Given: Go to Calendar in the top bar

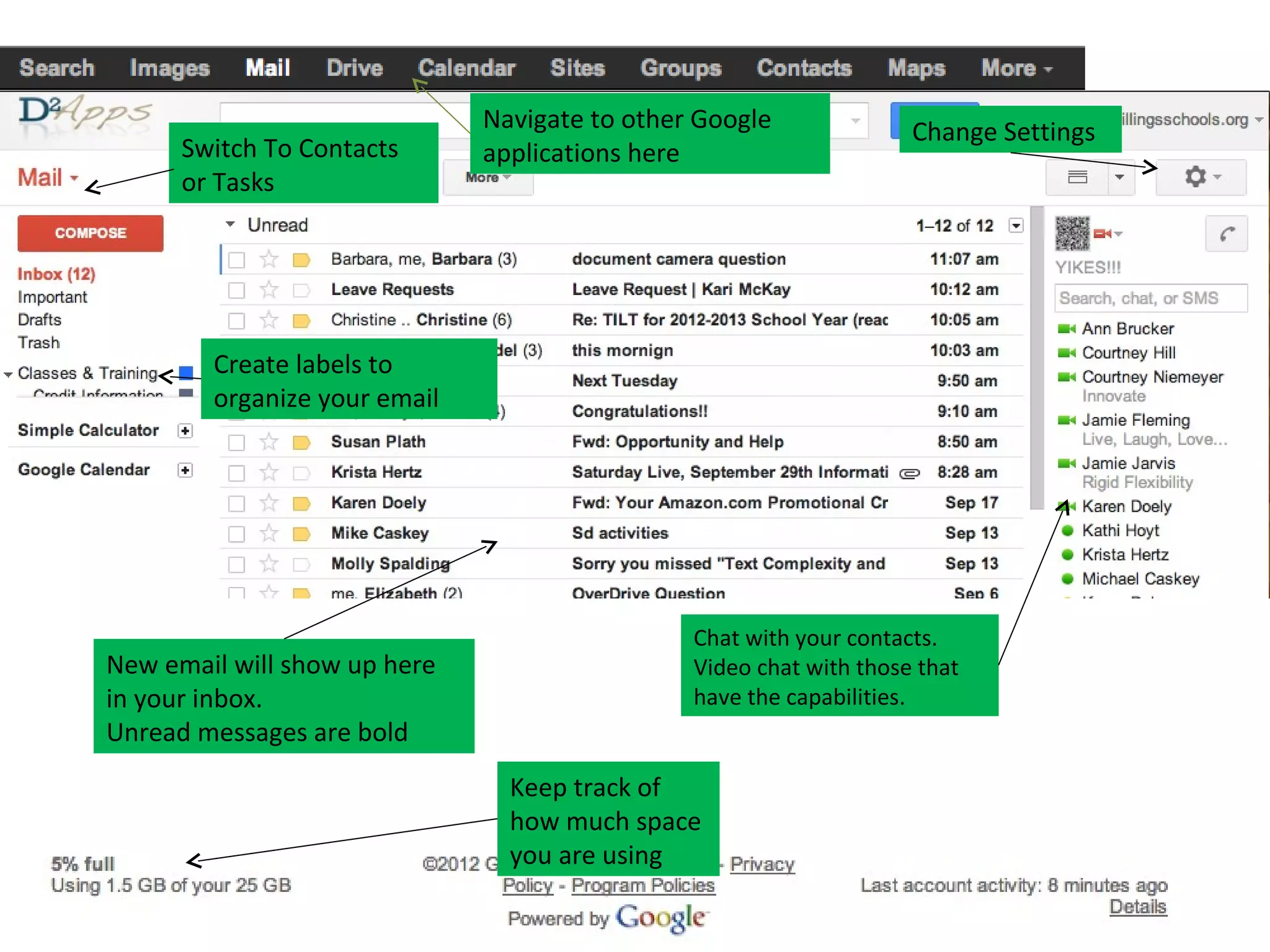Looking at the screenshot, I should coord(466,68).
